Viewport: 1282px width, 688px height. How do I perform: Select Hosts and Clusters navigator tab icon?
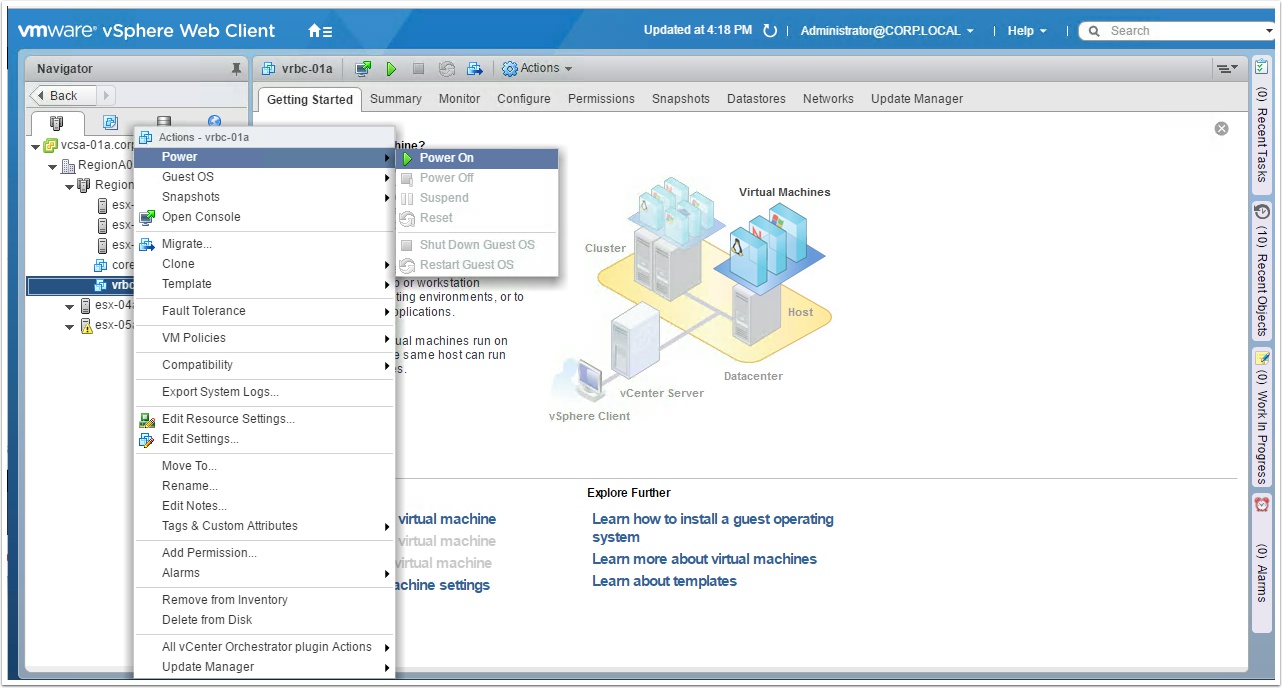point(57,123)
